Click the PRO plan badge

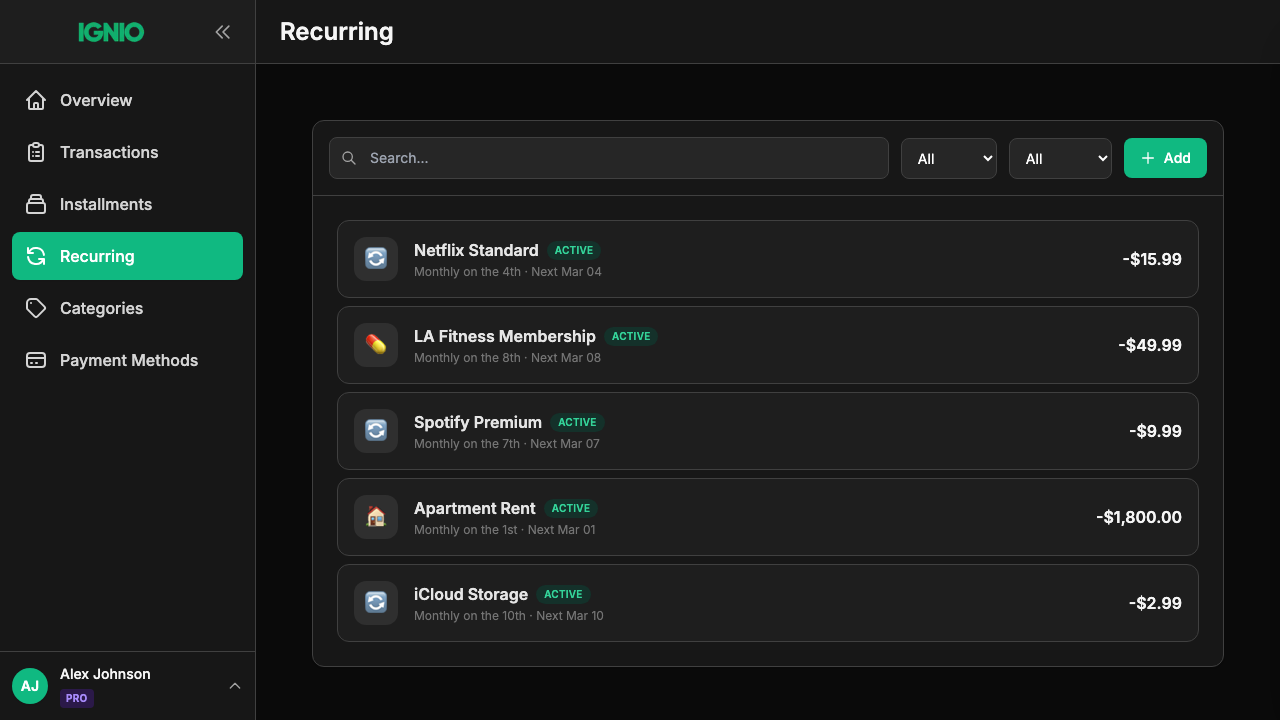click(x=77, y=698)
